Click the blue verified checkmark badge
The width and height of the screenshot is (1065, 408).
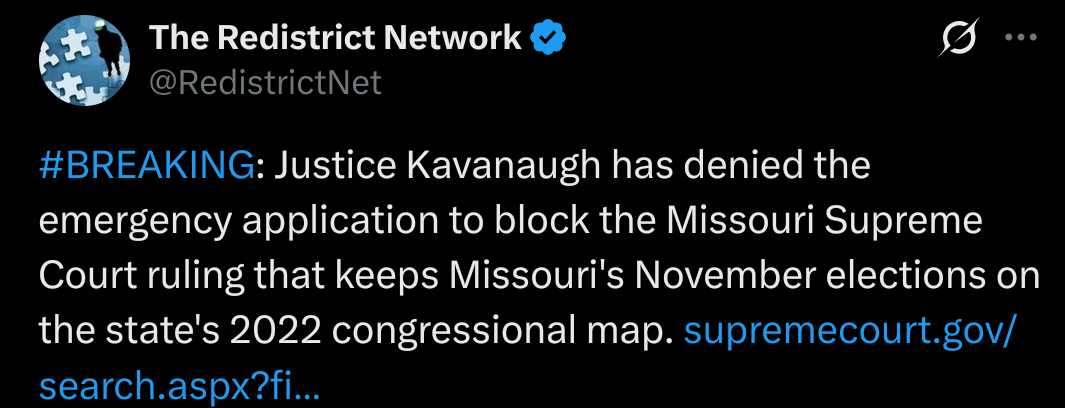[545, 39]
